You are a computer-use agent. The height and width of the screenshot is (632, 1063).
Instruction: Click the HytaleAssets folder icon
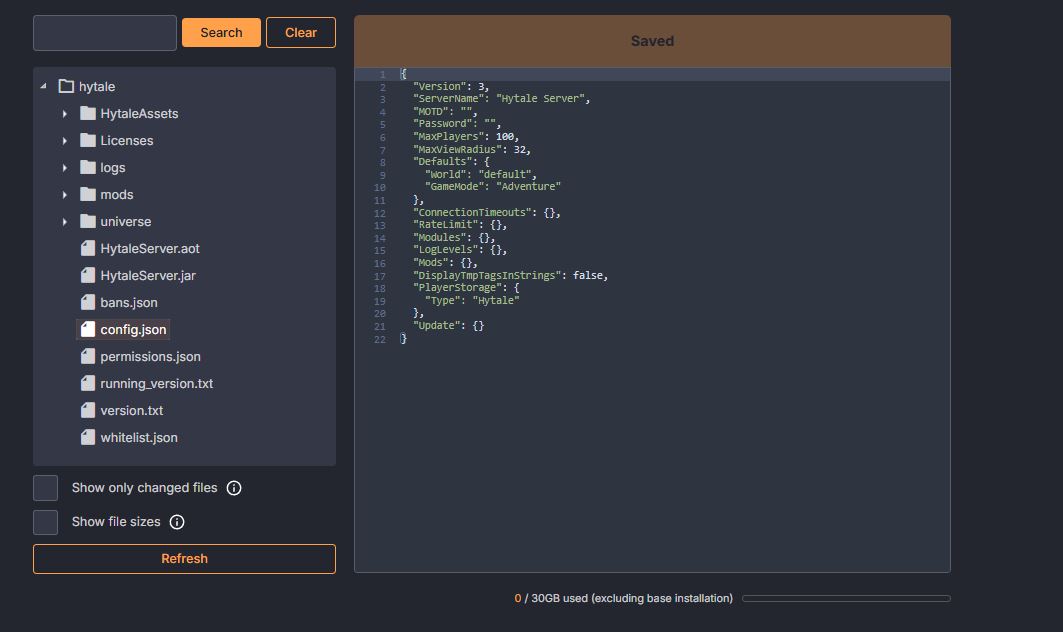pyautogui.click(x=88, y=114)
